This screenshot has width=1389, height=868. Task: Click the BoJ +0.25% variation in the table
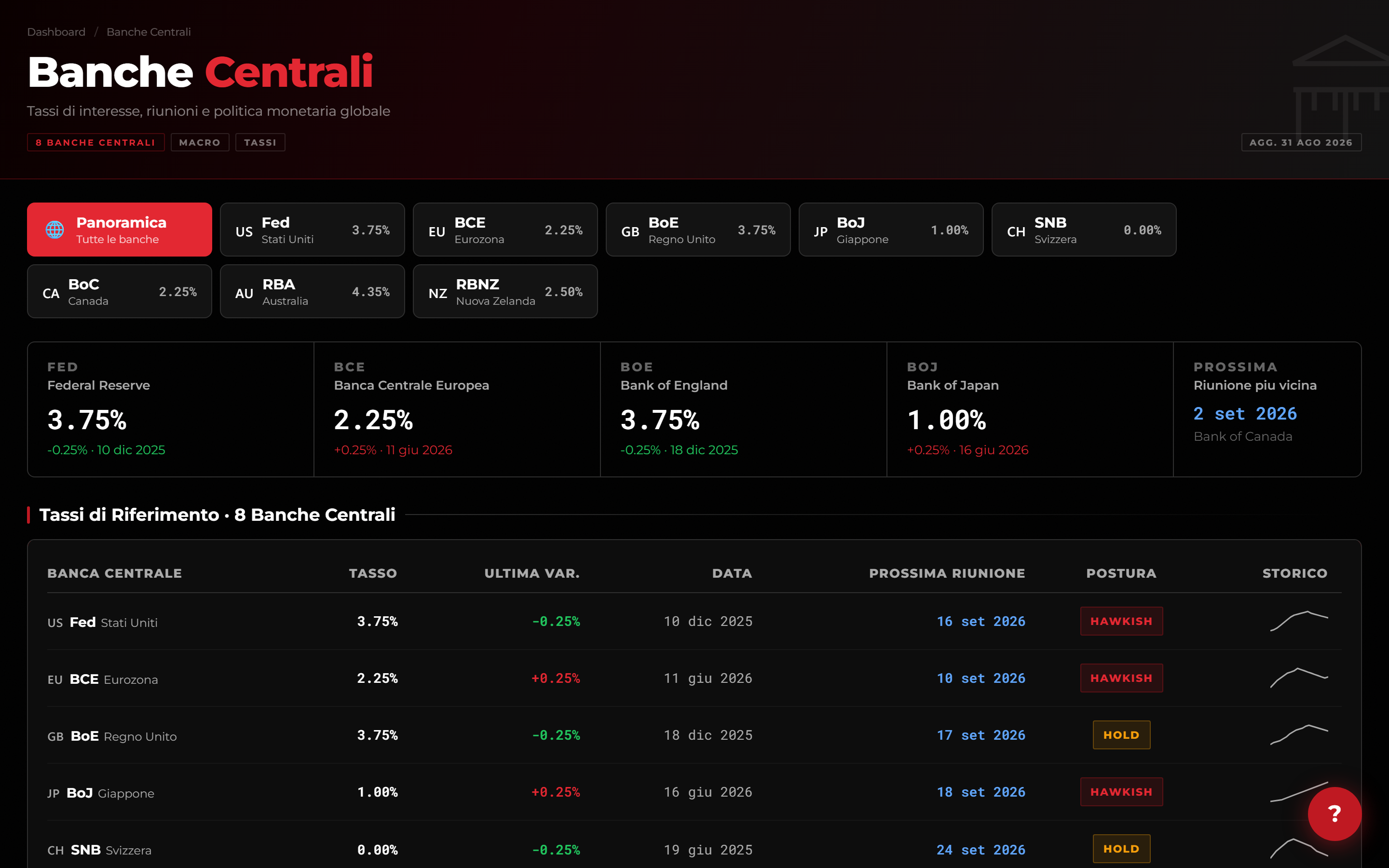(556, 792)
